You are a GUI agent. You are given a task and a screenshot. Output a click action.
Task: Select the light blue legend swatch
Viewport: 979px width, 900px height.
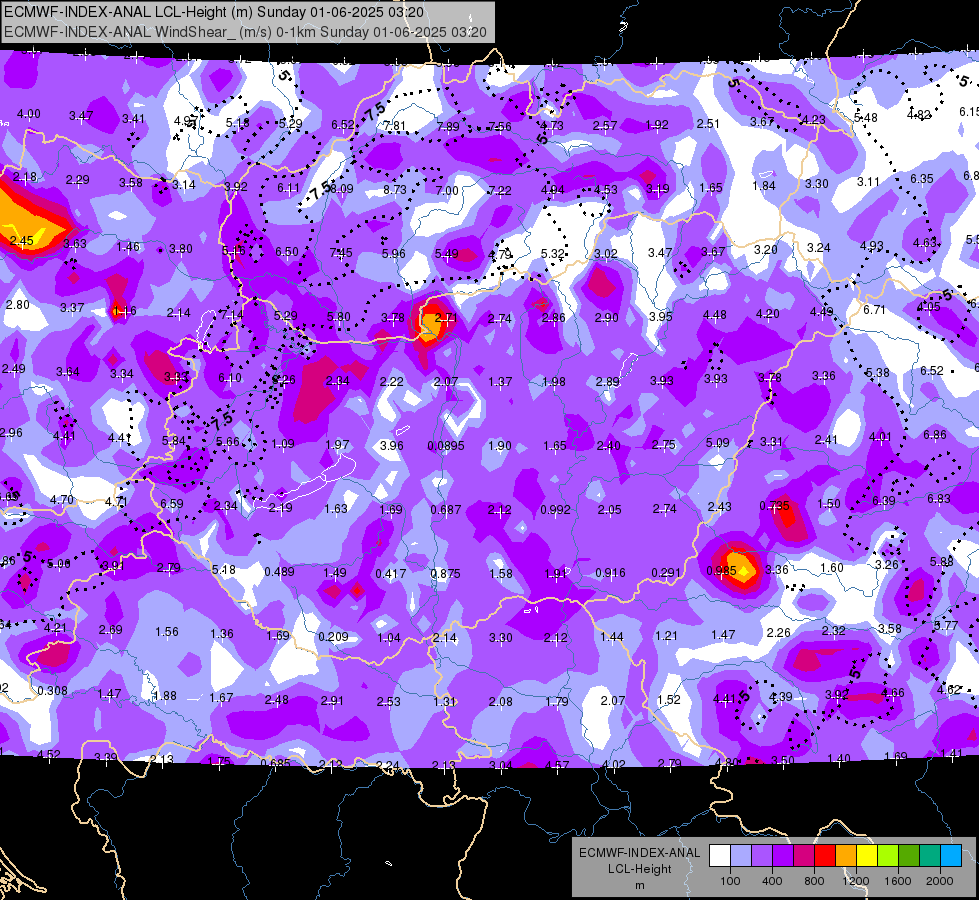pyautogui.click(x=741, y=856)
